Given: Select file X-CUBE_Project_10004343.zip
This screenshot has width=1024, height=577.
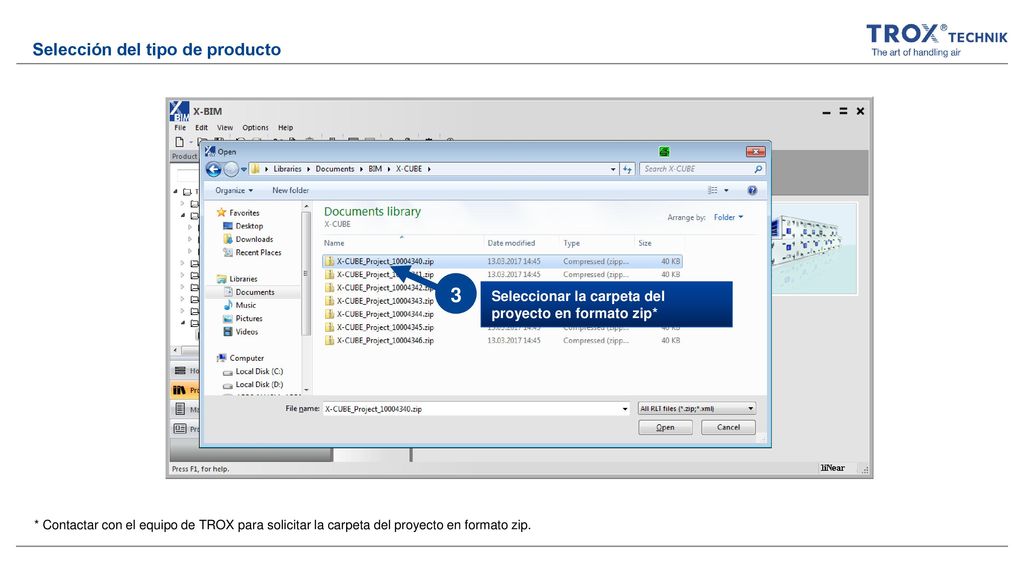Looking at the screenshot, I should point(385,301).
